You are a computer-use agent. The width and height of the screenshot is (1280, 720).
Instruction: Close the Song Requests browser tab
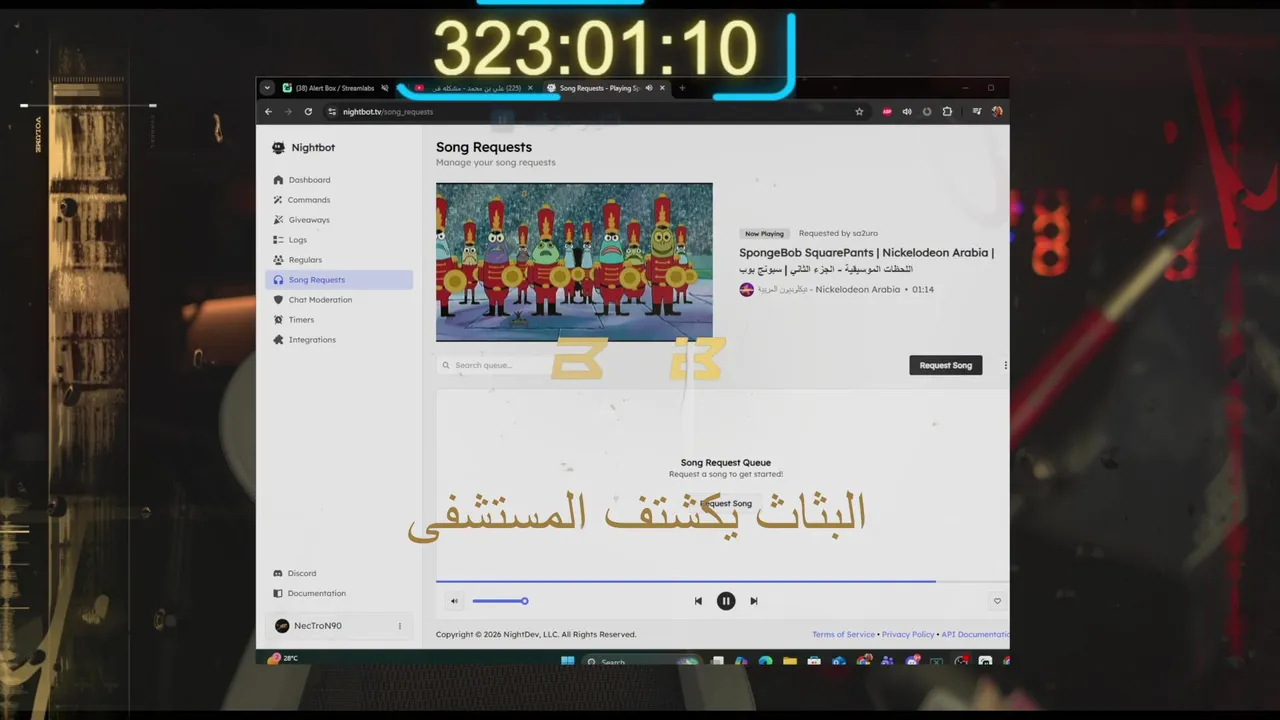click(x=662, y=88)
